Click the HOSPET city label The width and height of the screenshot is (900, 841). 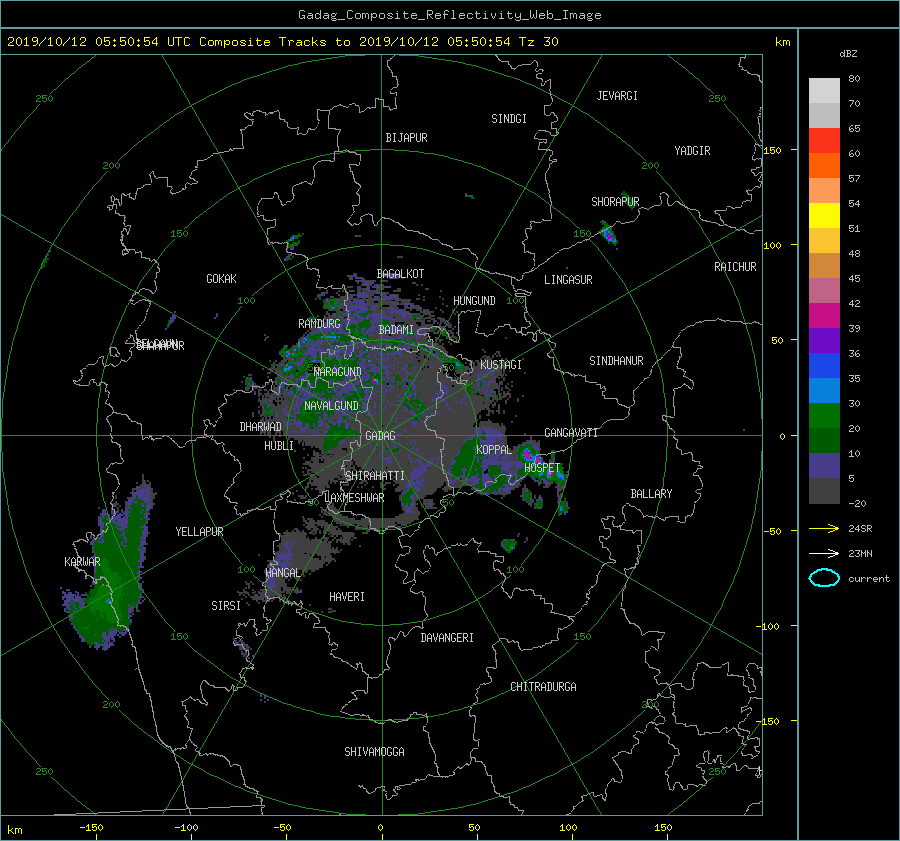(x=541, y=468)
